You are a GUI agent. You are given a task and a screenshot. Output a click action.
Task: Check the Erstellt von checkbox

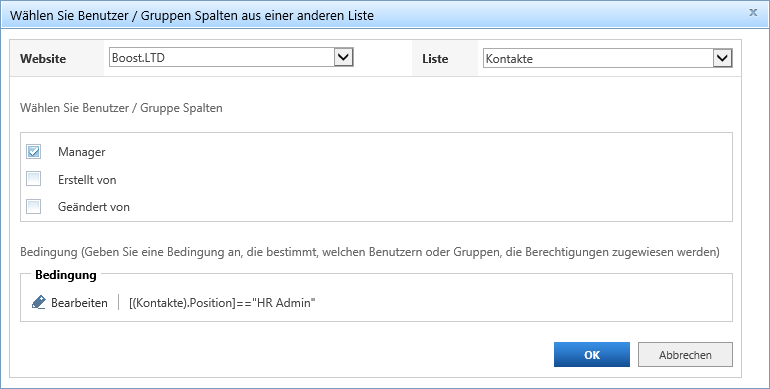pos(33,179)
